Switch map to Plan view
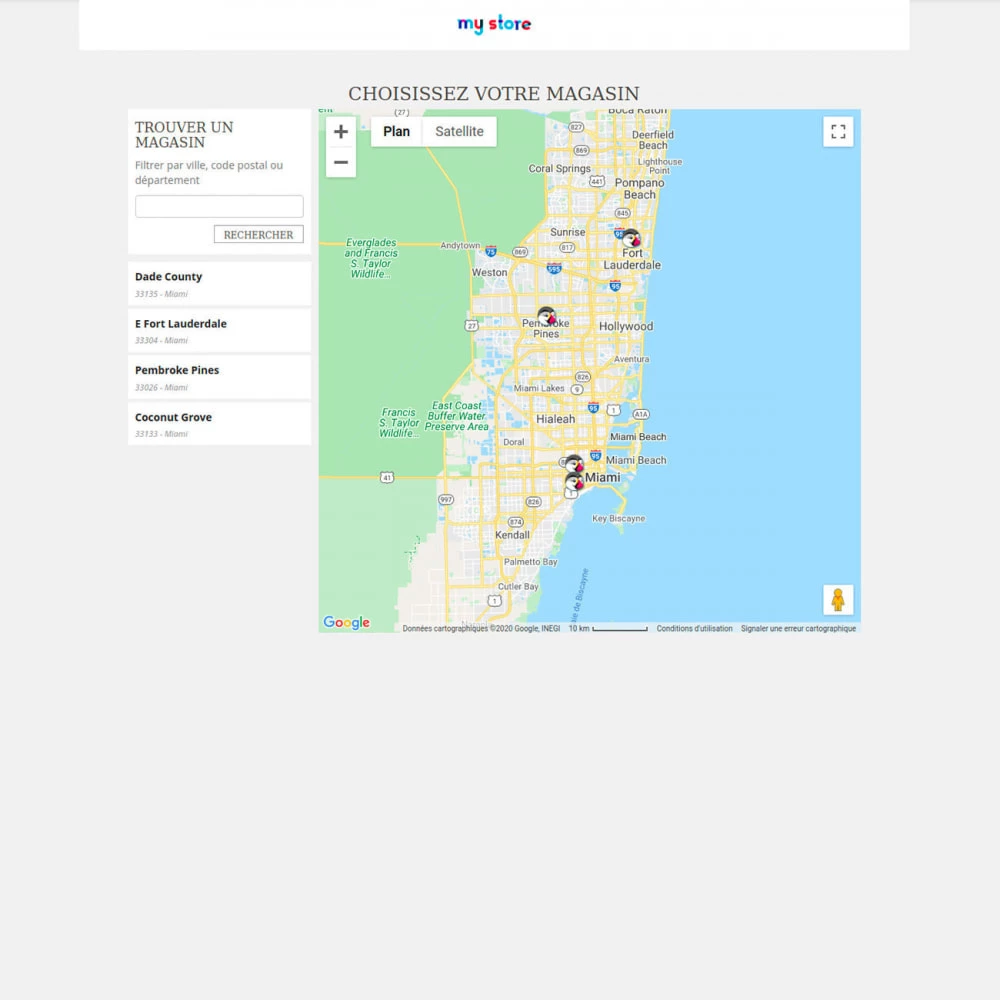 click(x=397, y=132)
